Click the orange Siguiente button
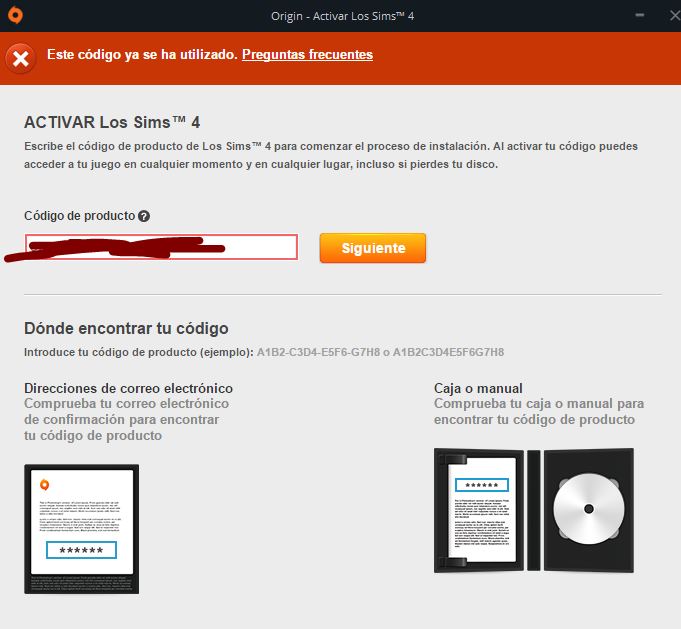681x629 pixels. [373, 248]
